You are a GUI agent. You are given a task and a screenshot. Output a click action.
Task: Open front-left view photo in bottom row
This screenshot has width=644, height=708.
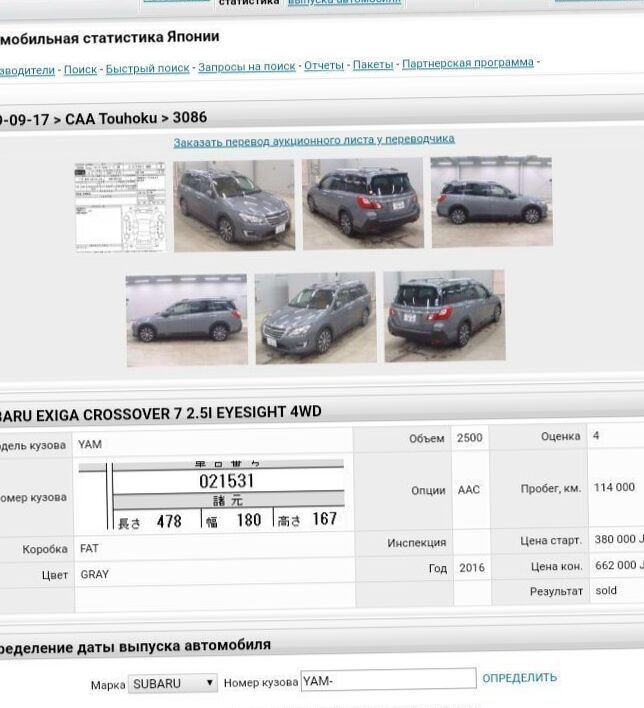315,317
